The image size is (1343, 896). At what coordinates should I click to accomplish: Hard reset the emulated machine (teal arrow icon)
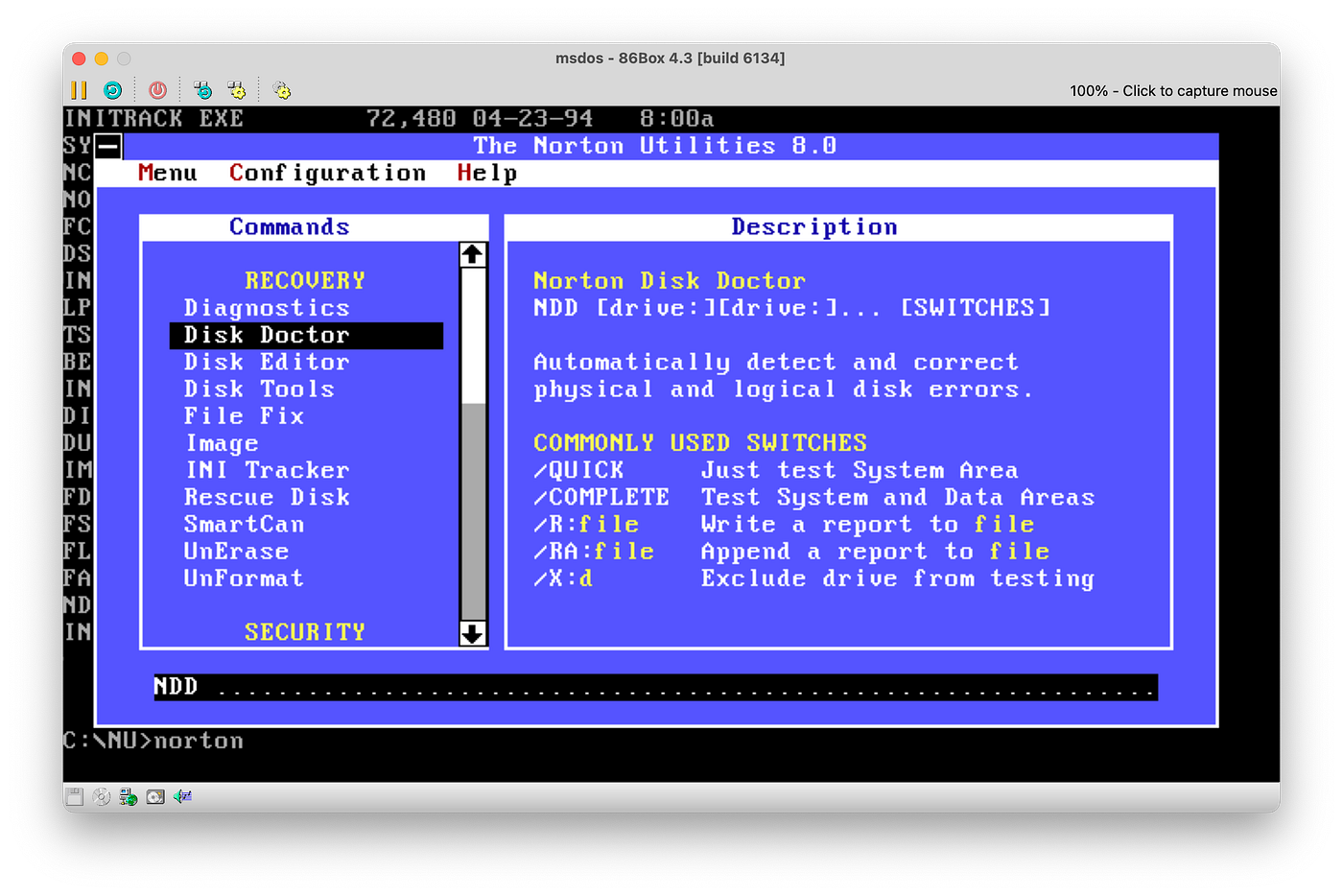coord(112,90)
